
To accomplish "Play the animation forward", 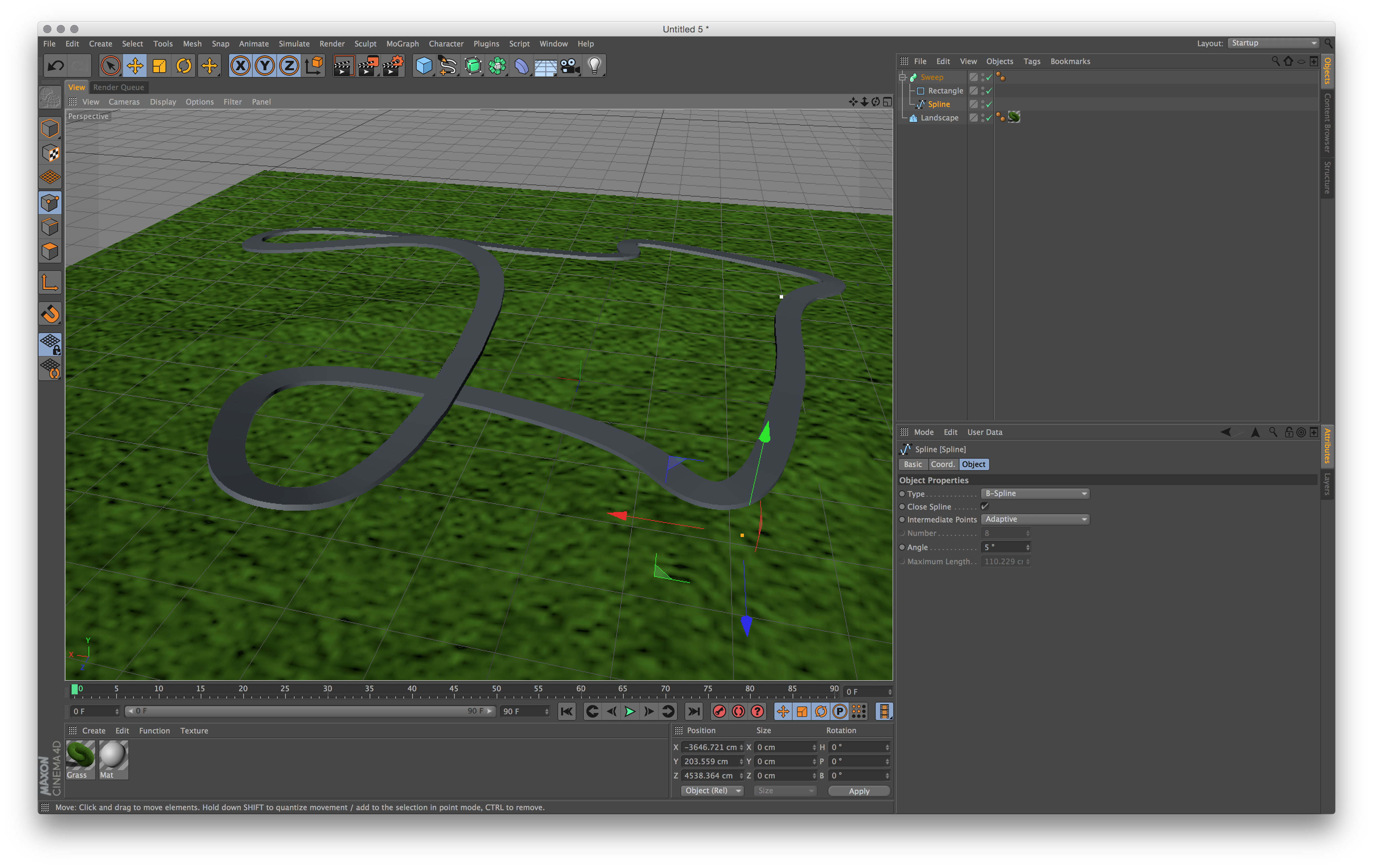I will pyautogui.click(x=630, y=711).
